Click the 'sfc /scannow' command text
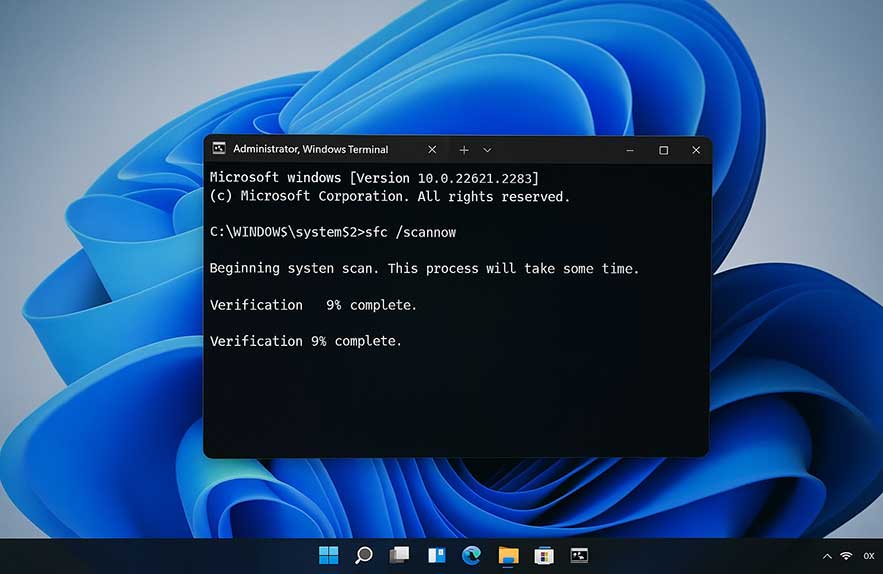 pos(411,232)
